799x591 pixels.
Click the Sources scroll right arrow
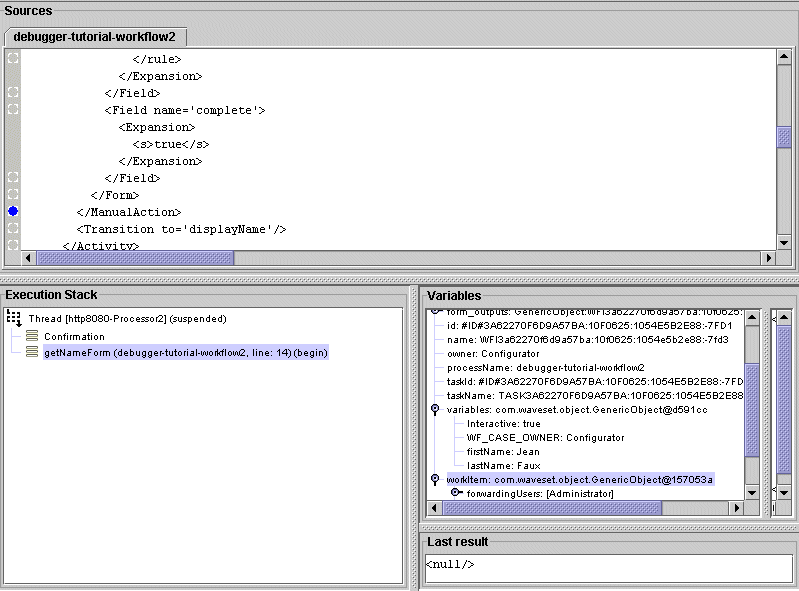768,258
